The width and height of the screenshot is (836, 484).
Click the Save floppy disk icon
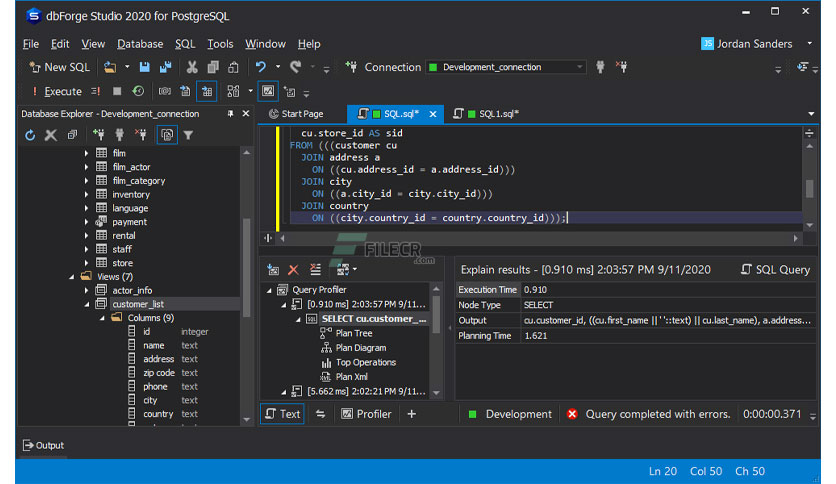pyautogui.click(x=144, y=67)
